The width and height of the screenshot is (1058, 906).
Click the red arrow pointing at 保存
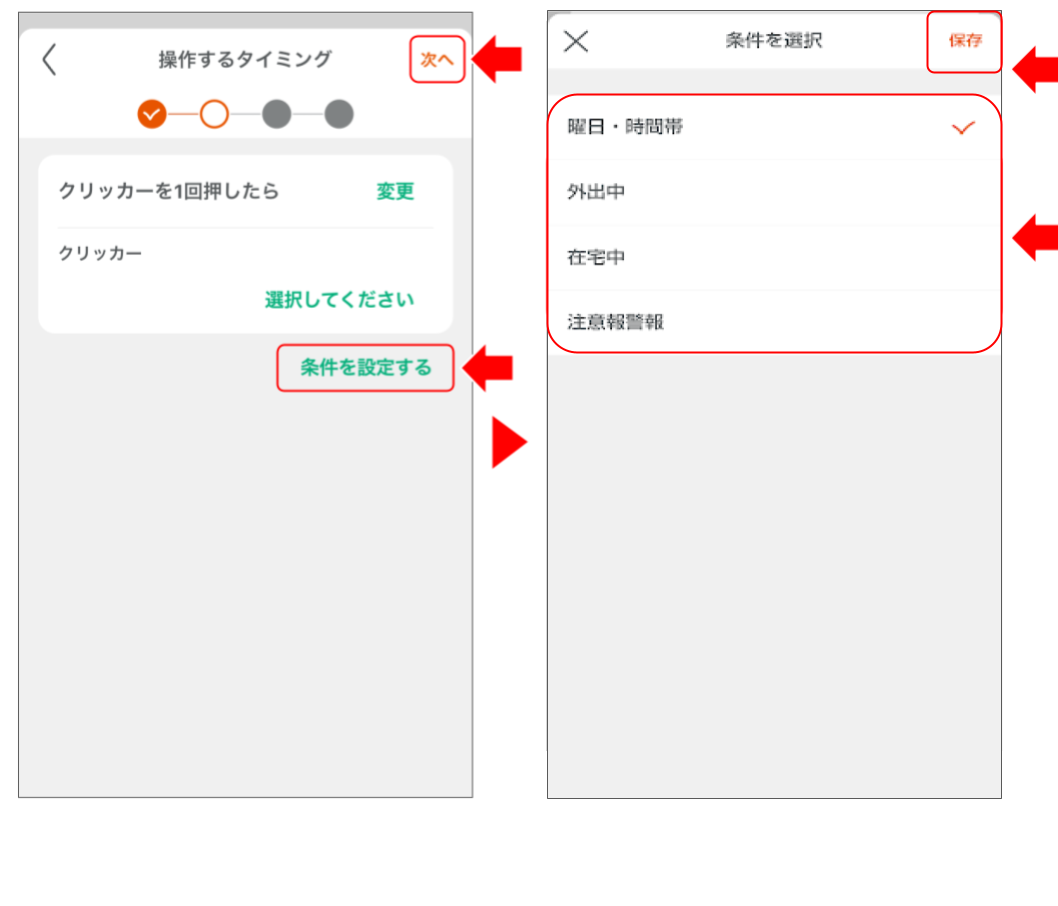click(x=1036, y=71)
